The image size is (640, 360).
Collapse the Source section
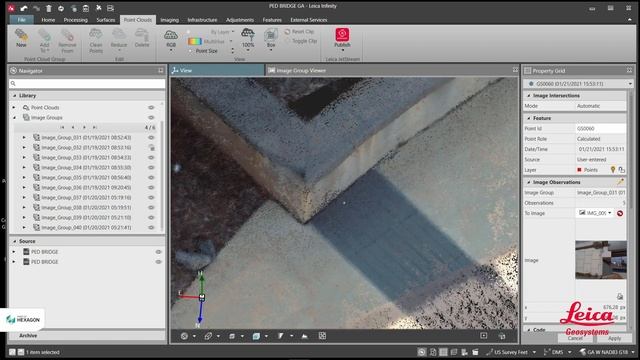tap(15, 241)
